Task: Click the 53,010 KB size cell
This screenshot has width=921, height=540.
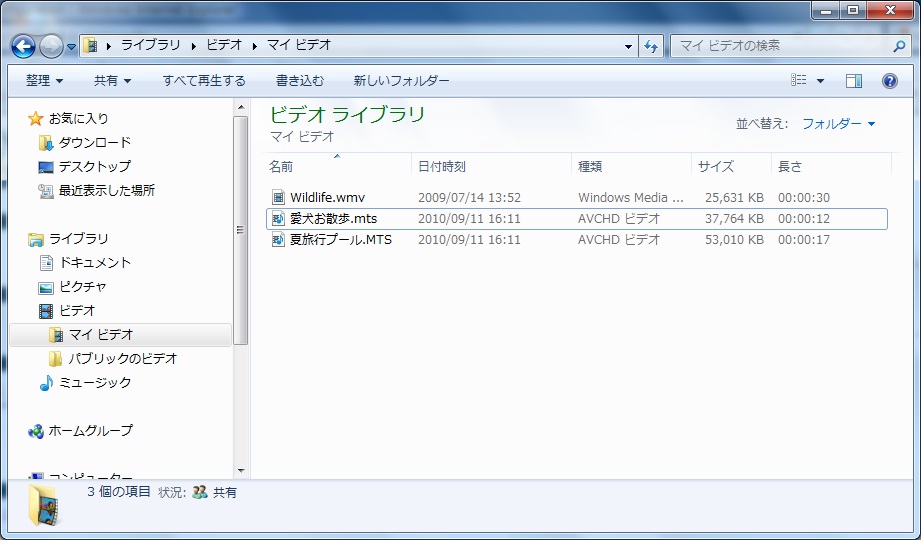Action: coord(734,240)
